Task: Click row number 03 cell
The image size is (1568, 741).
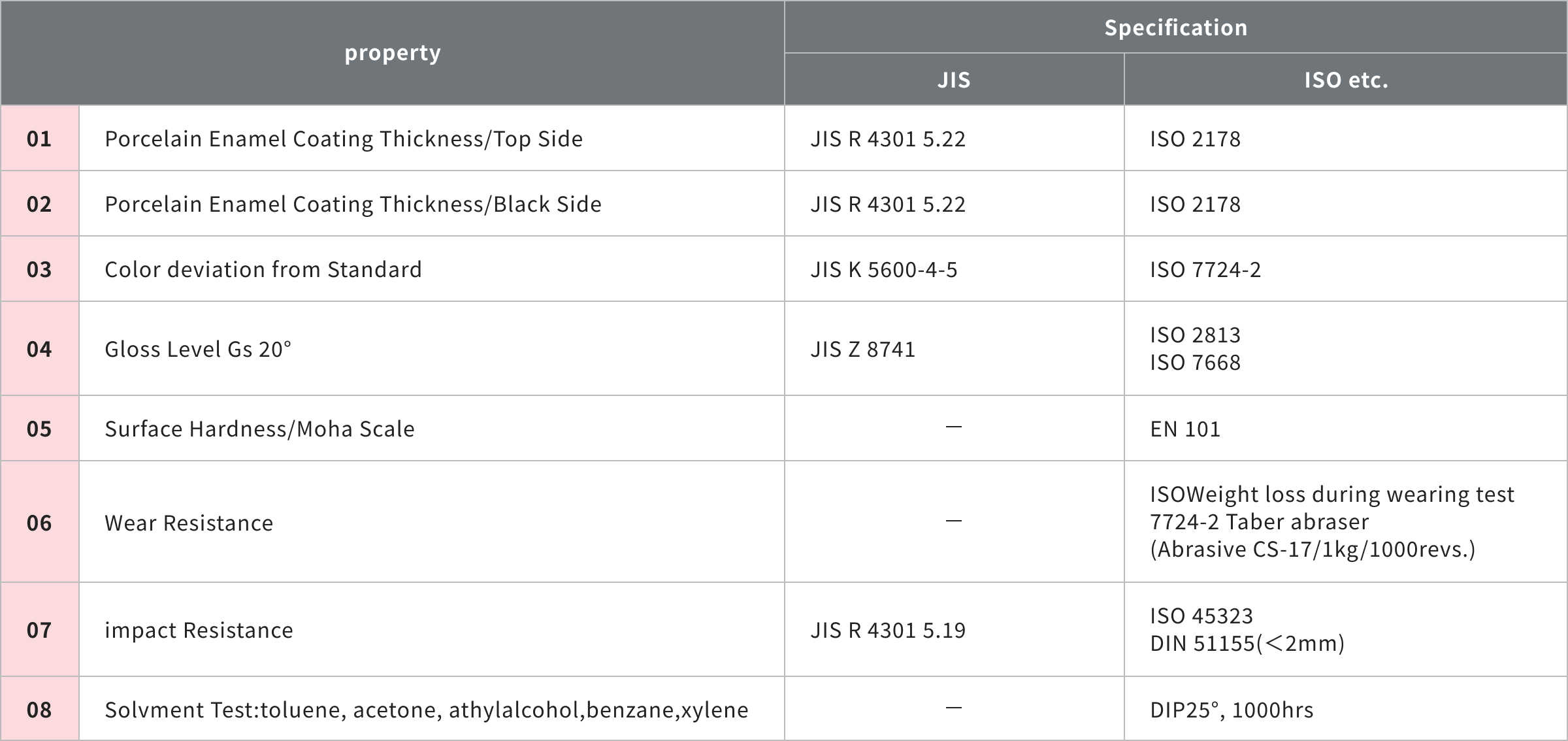Action: tap(39, 269)
